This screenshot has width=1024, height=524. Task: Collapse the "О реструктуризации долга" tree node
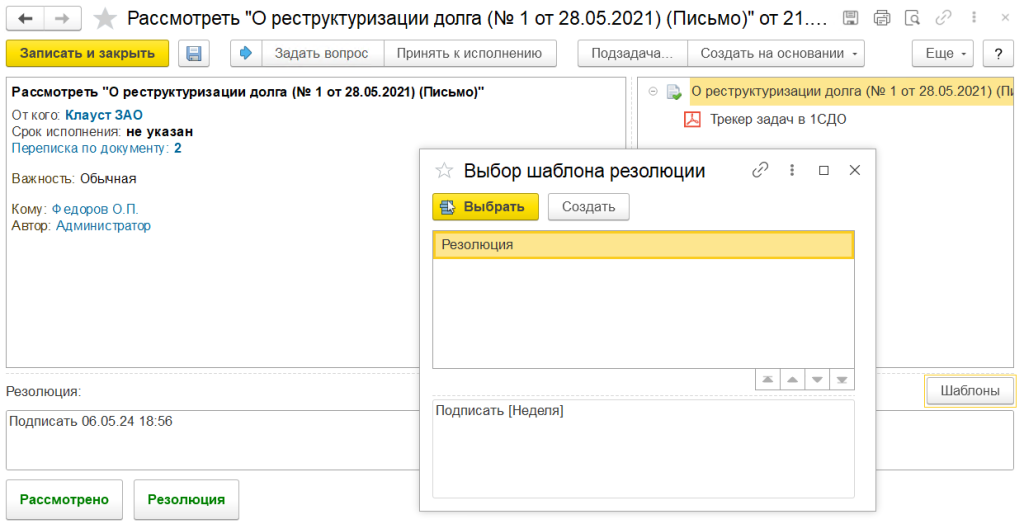click(653, 92)
